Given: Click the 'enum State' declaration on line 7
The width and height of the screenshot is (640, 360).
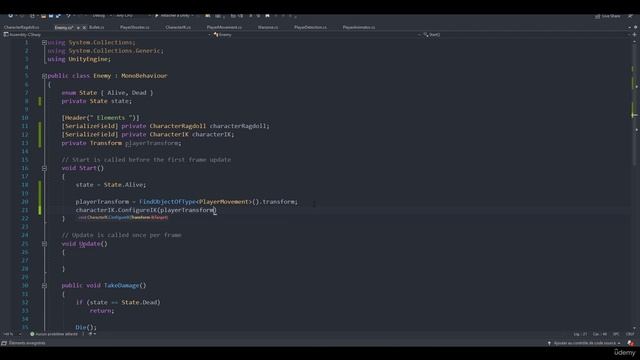Looking at the screenshot, I should pyautogui.click(x=79, y=93).
